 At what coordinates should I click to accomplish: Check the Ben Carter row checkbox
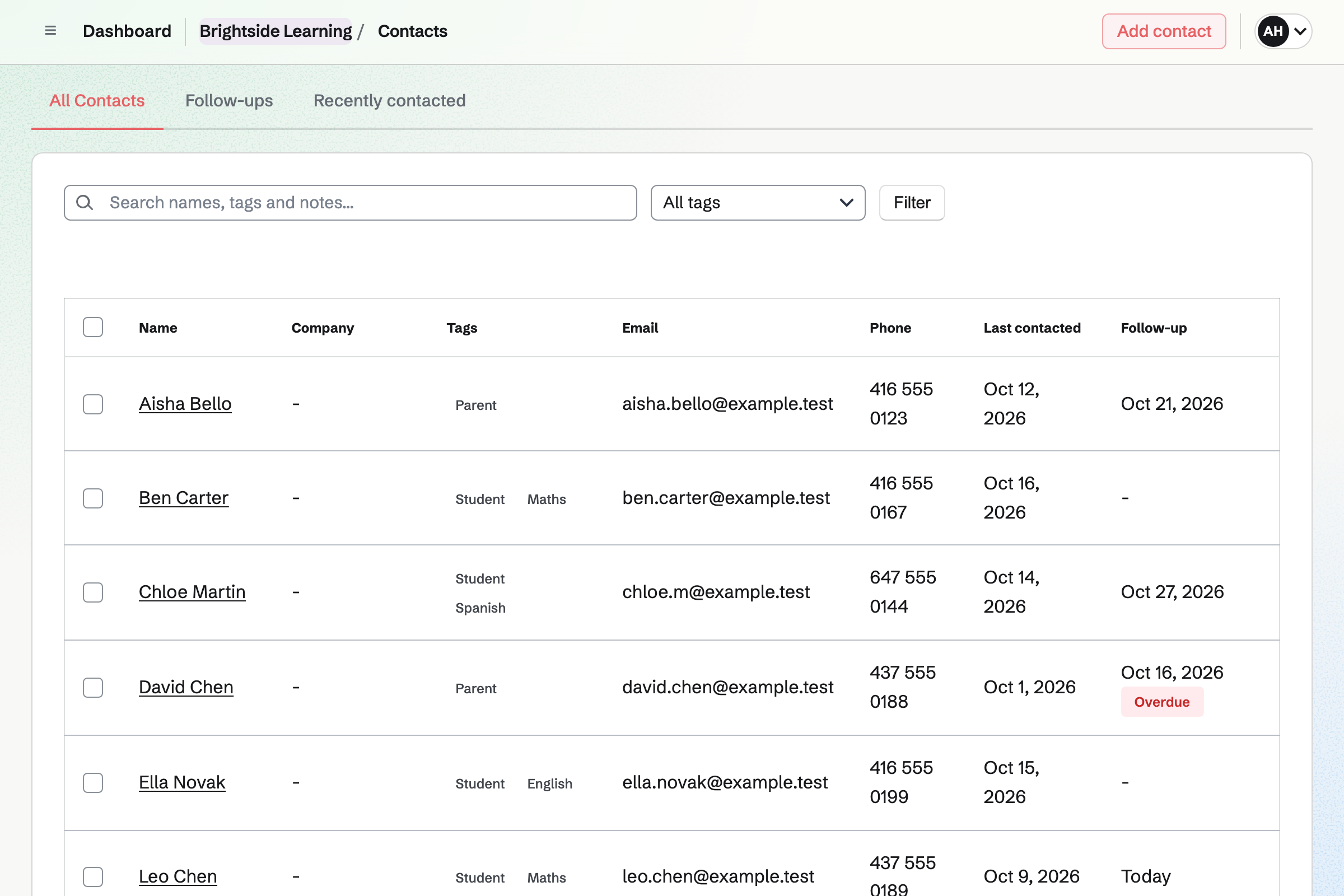click(x=92, y=498)
